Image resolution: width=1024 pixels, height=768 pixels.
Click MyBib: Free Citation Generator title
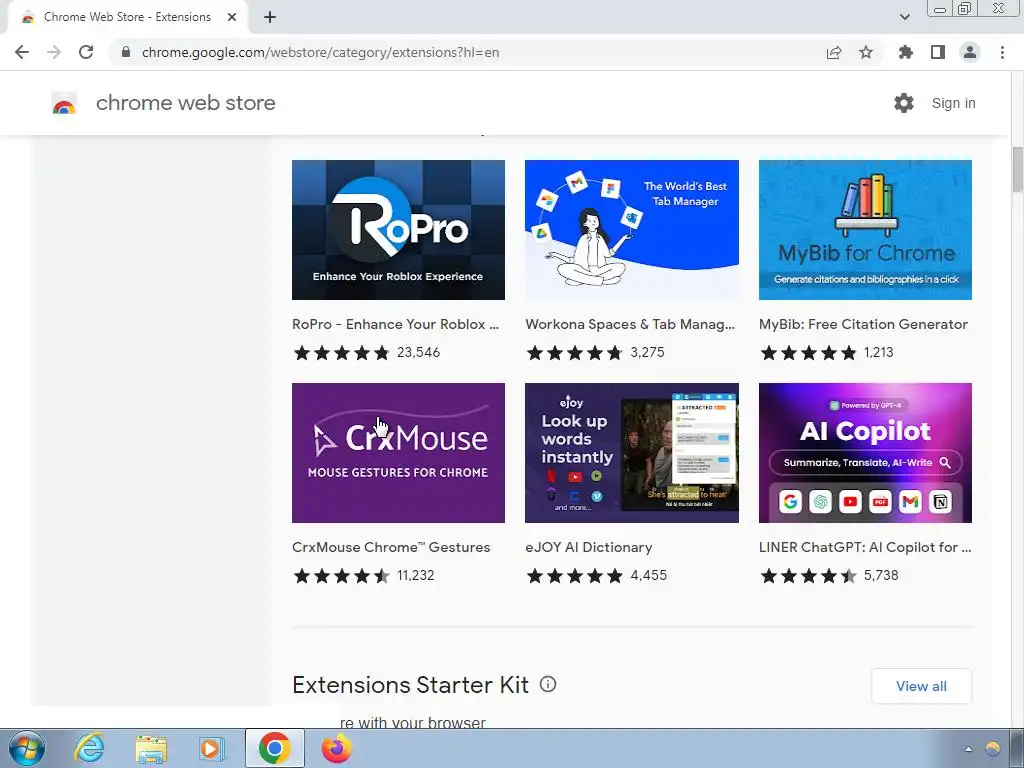(863, 325)
